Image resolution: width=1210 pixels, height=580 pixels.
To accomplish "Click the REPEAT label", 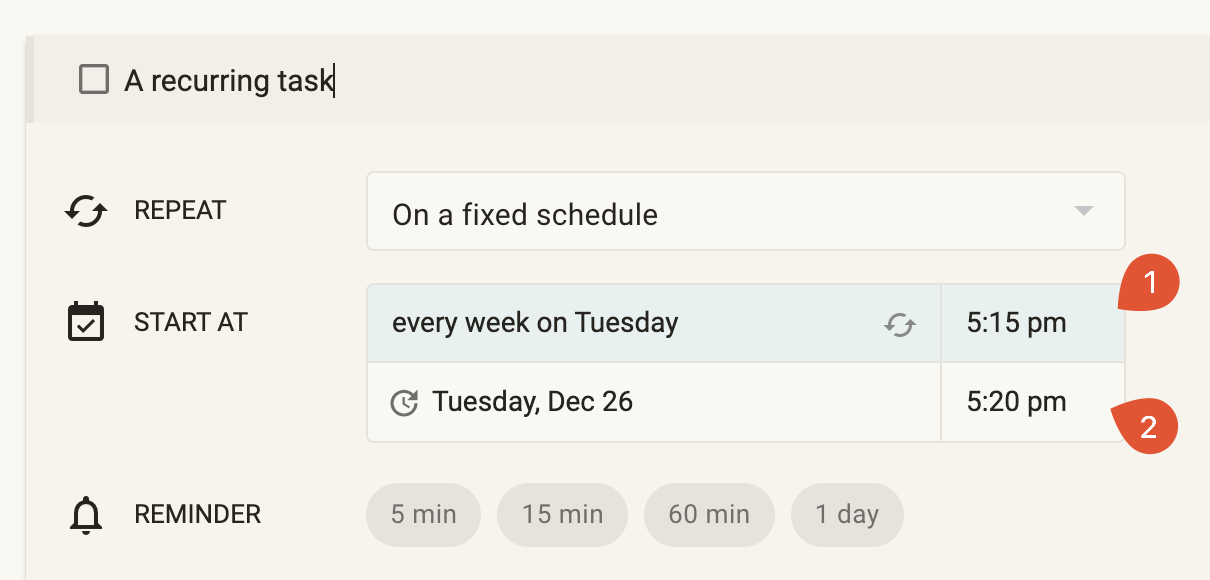I will [x=180, y=211].
